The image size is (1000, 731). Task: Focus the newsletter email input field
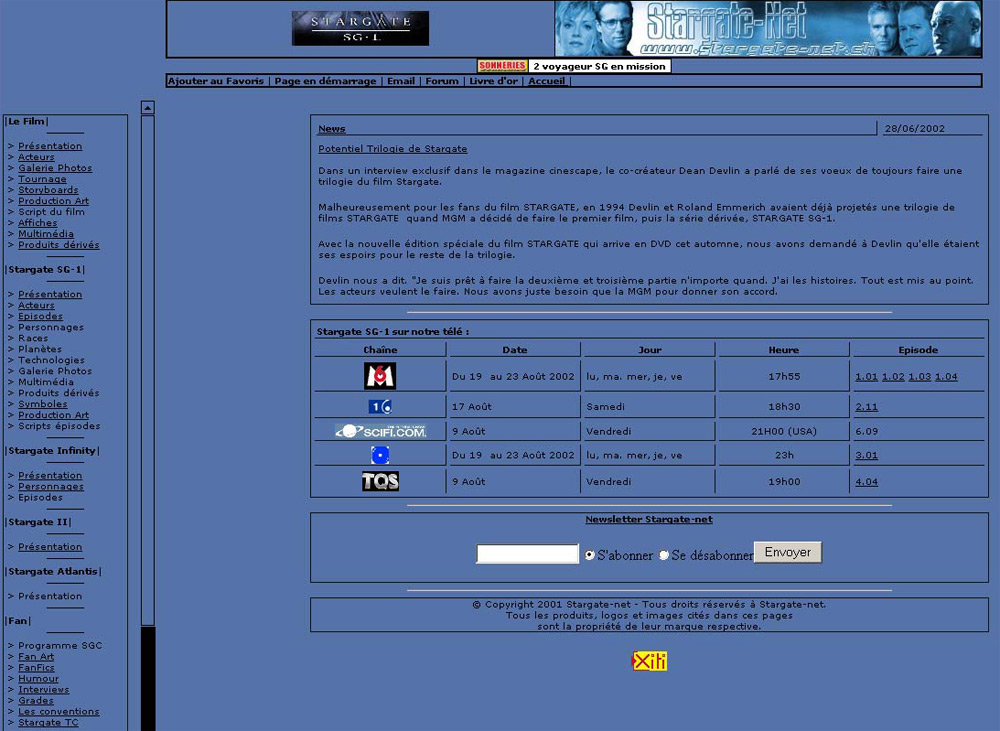527,554
